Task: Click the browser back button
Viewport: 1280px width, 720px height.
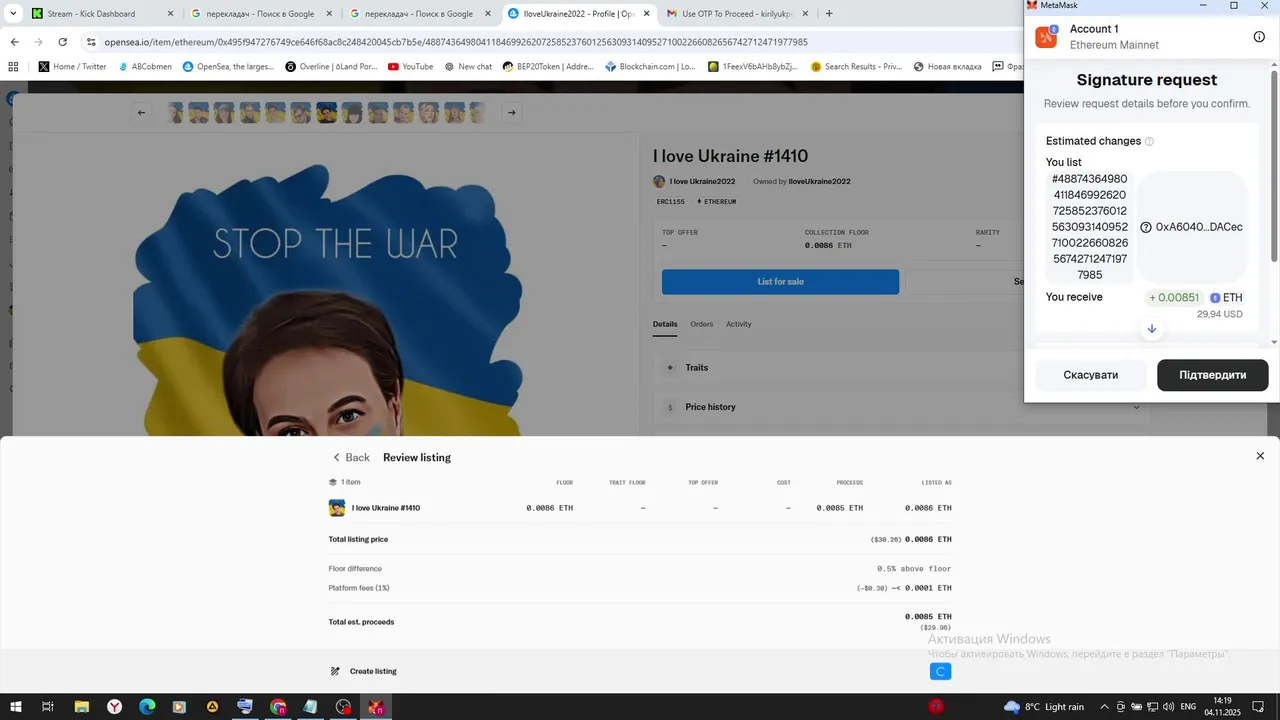Action: (x=14, y=42)
